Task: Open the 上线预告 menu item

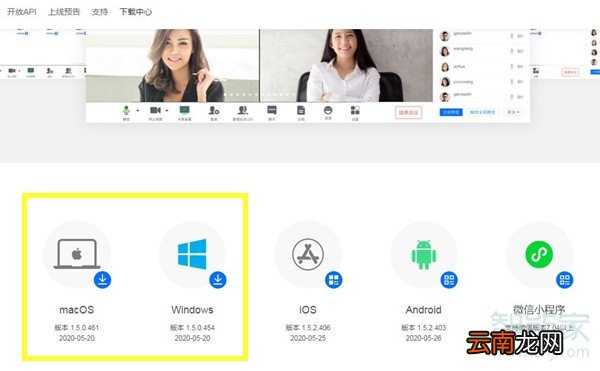Action: pos(64,12)
